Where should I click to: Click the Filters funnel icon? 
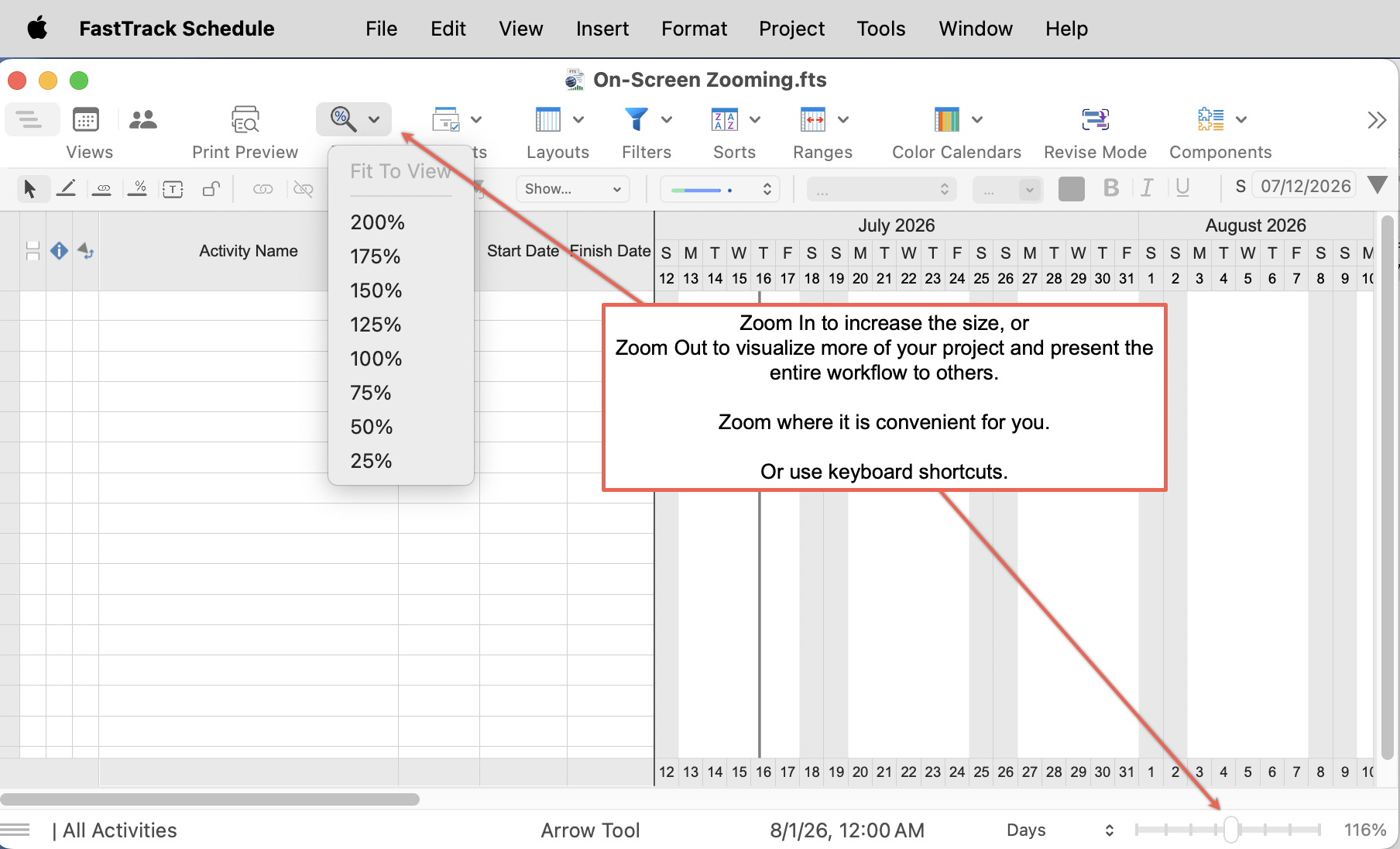click(636, 119)
